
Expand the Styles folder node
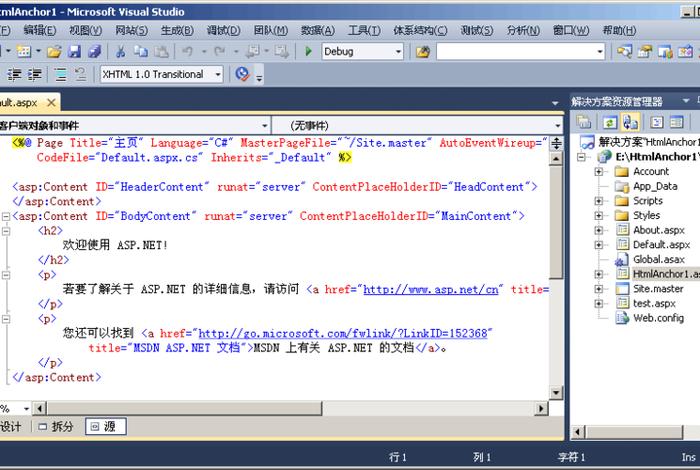click(599, 216)
